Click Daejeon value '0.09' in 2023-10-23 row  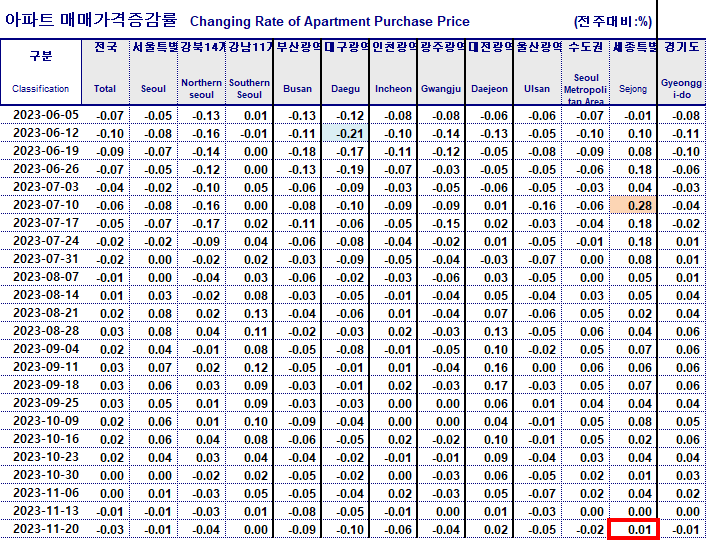[496, 458]
